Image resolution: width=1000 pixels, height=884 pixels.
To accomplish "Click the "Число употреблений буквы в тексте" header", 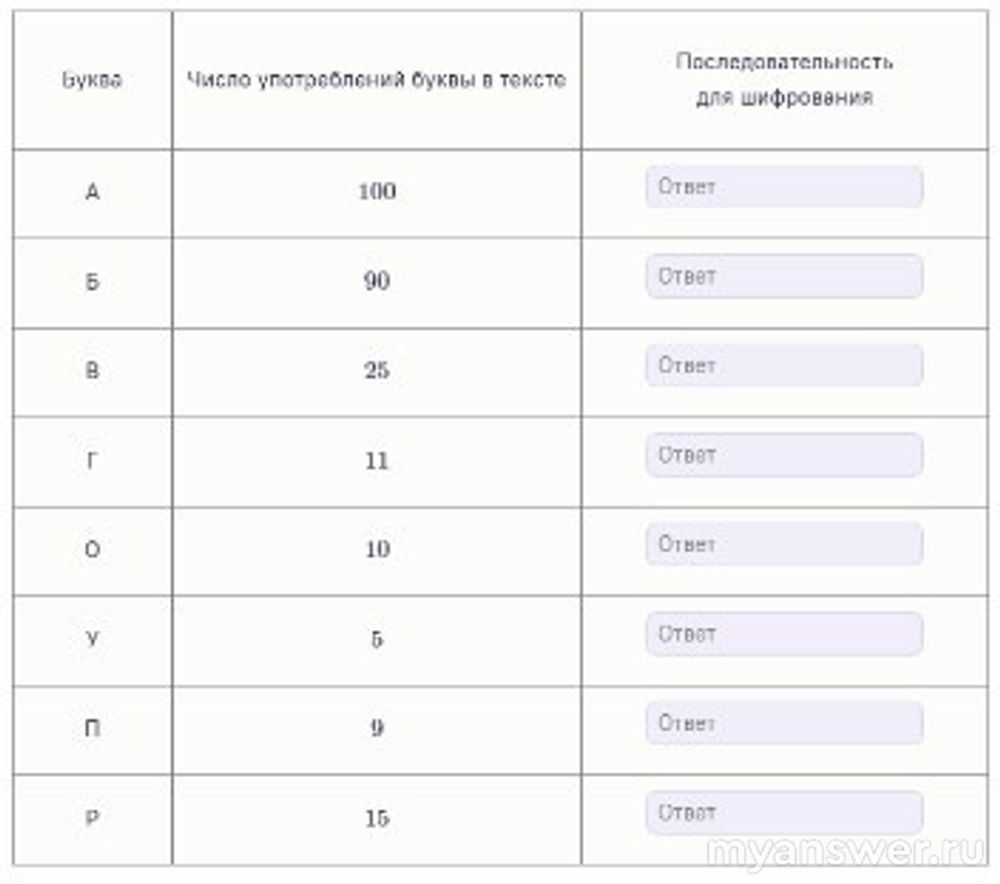I will 376,81.
